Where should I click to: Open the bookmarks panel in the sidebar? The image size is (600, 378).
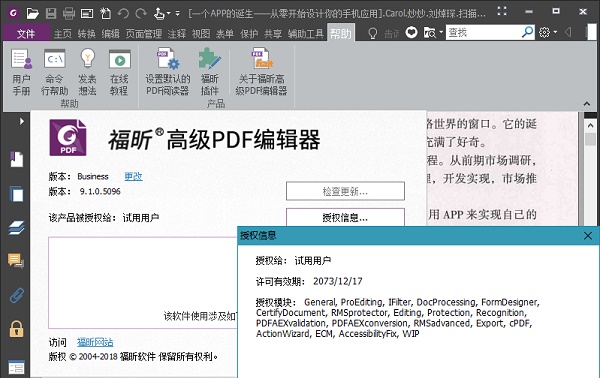click(x=17, y=159)
